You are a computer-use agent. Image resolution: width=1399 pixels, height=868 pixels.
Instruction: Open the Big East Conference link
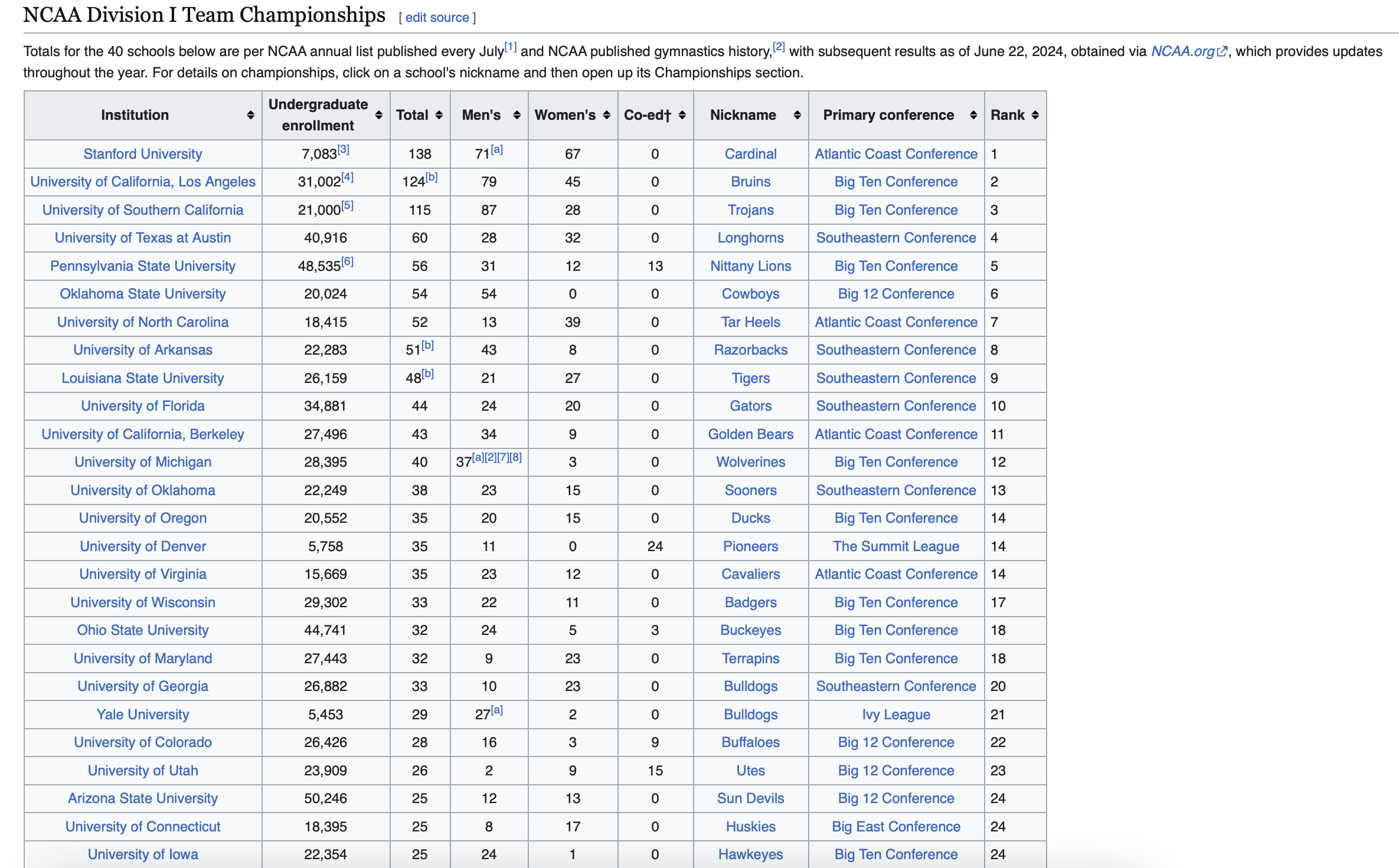[896, 827]
